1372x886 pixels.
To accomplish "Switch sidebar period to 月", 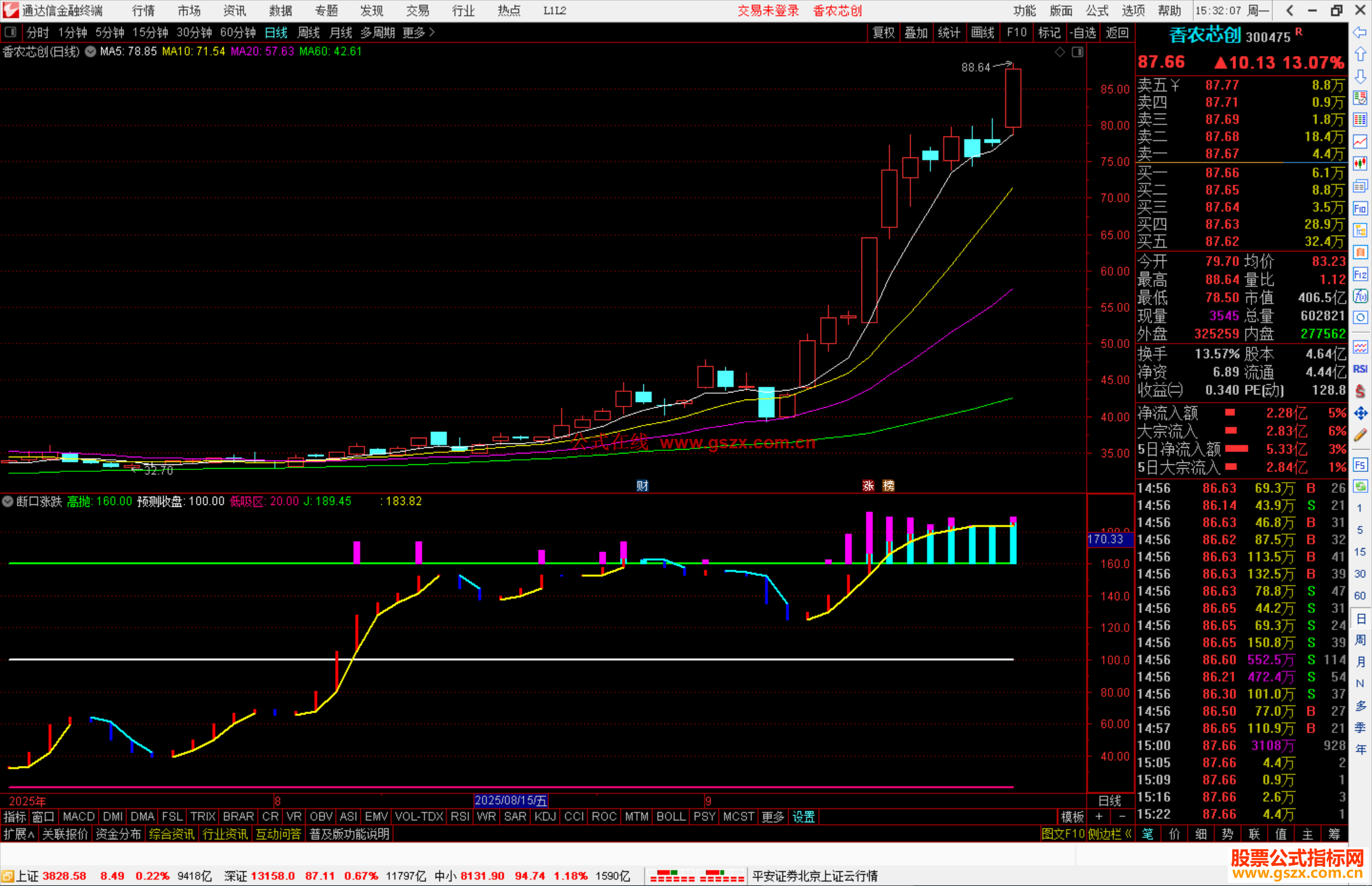I will [1360, 662].
